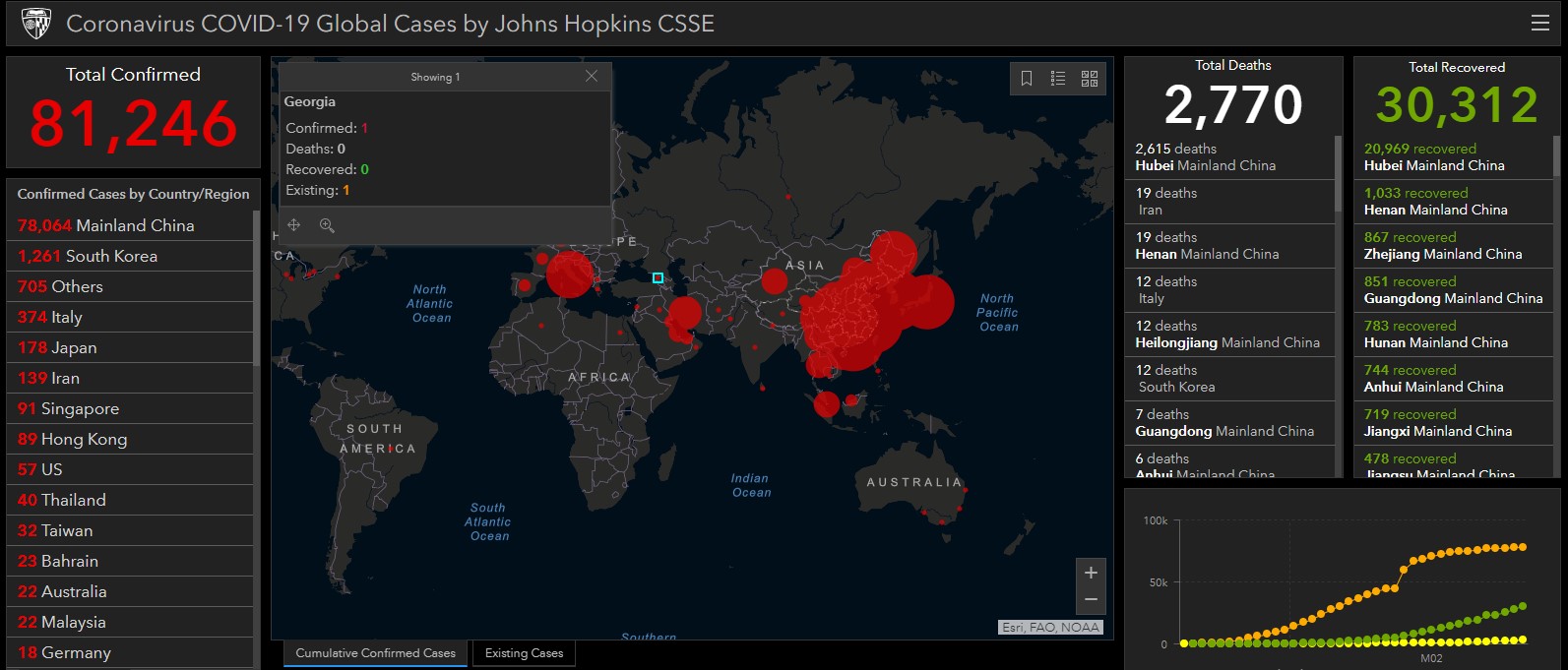The width and height of the screenshot is (1568, 670).
Task: Click Zhejiang recovered entry
Action: [1443, 246]
